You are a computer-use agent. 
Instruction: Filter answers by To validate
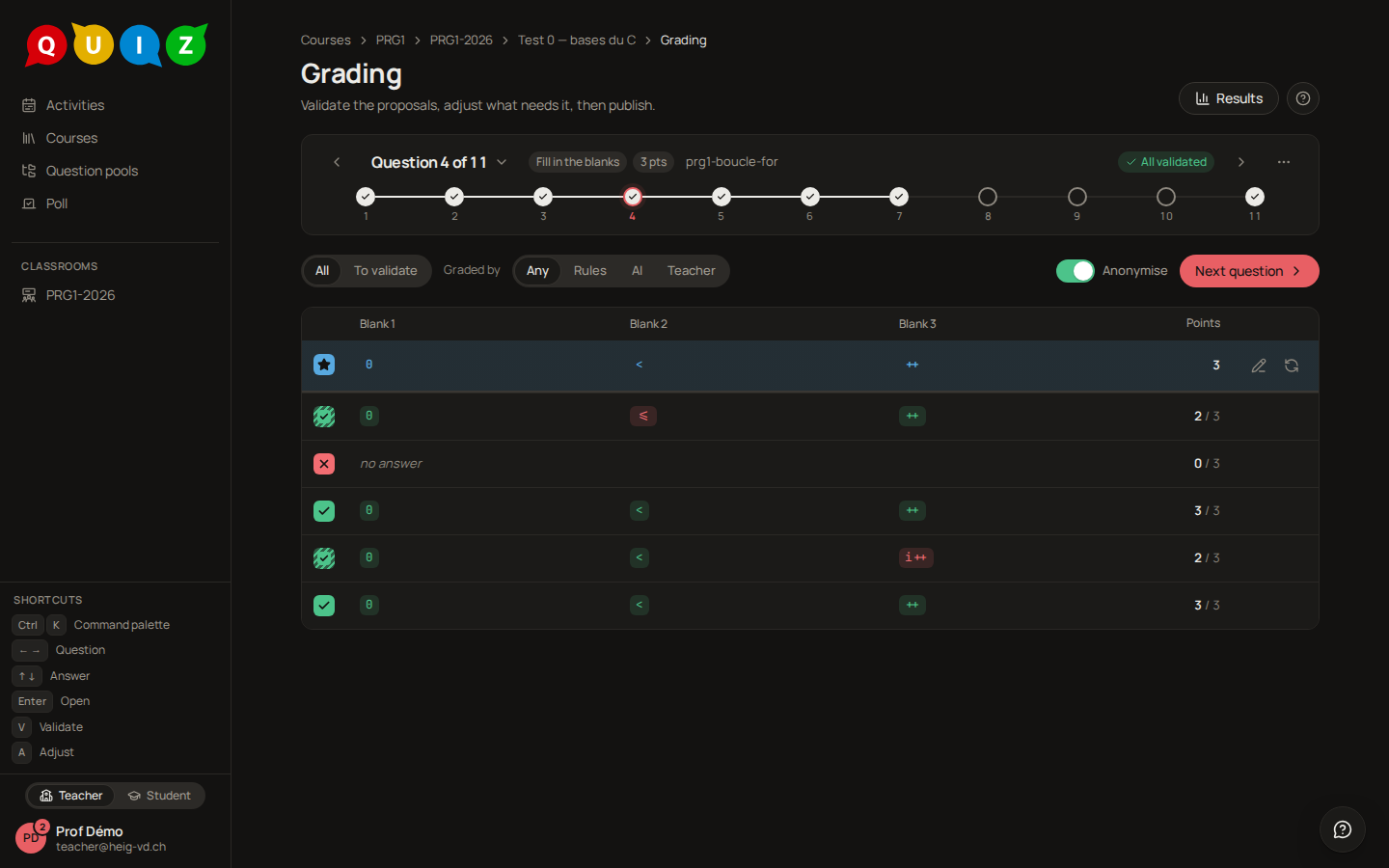point(386,271)
